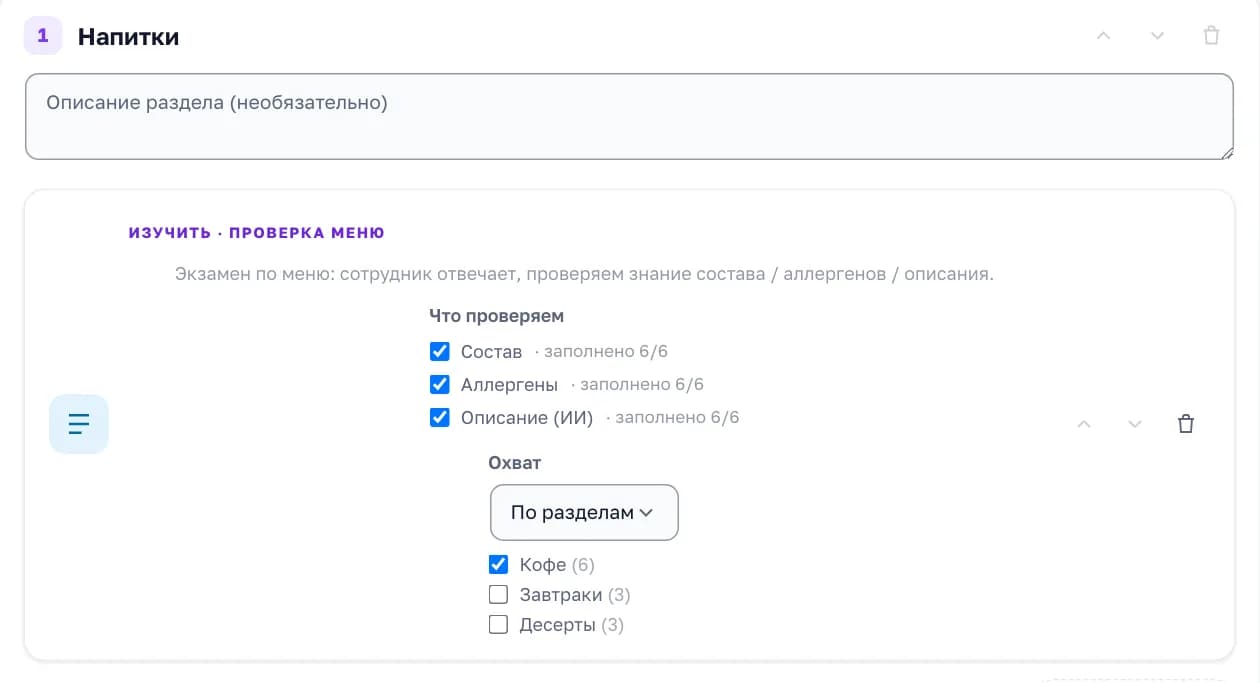Uncheck the Кофе section checkbox
Viewport: 1260px width, 683px height.
click(498, 565)
